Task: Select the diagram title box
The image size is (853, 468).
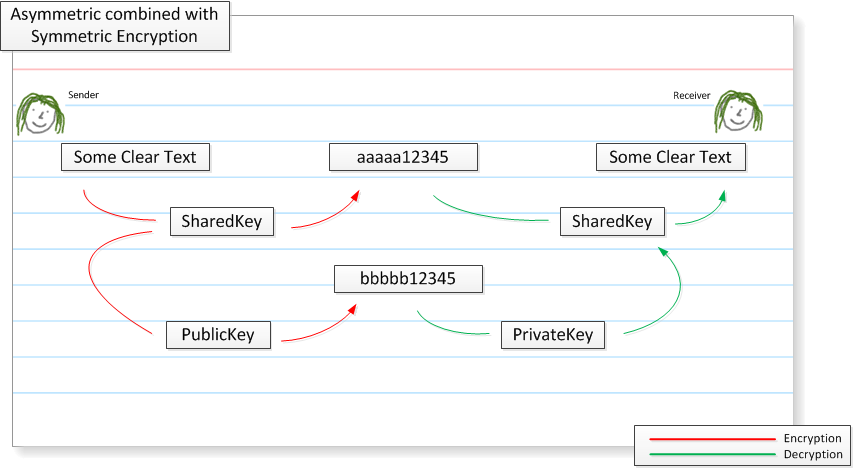Action: click(x=115, y=26)
